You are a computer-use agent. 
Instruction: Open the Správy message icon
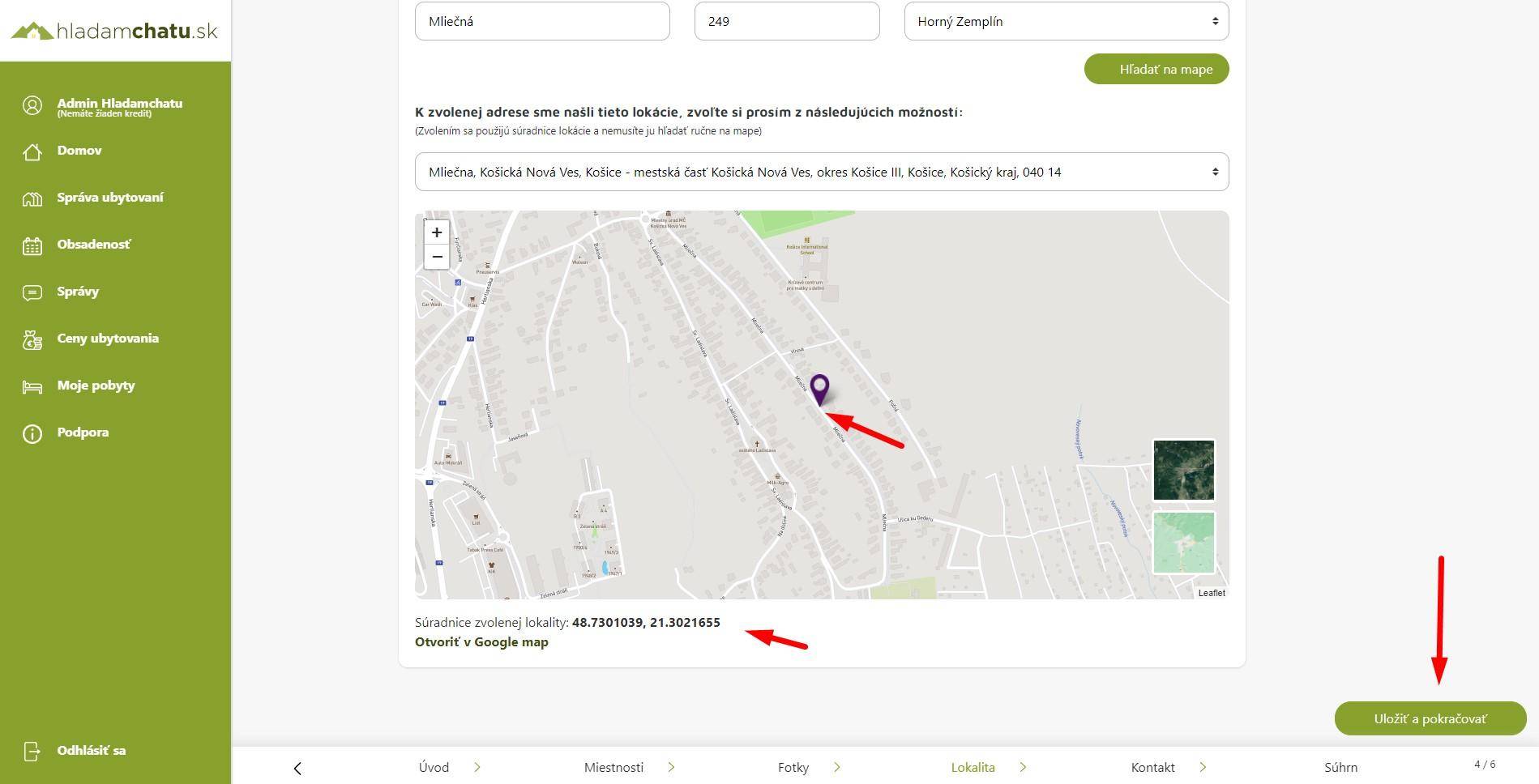click(32, 292)
